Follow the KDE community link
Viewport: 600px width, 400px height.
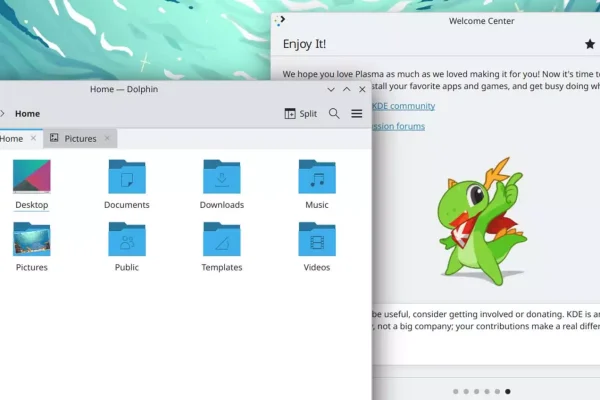coord(405,106)
